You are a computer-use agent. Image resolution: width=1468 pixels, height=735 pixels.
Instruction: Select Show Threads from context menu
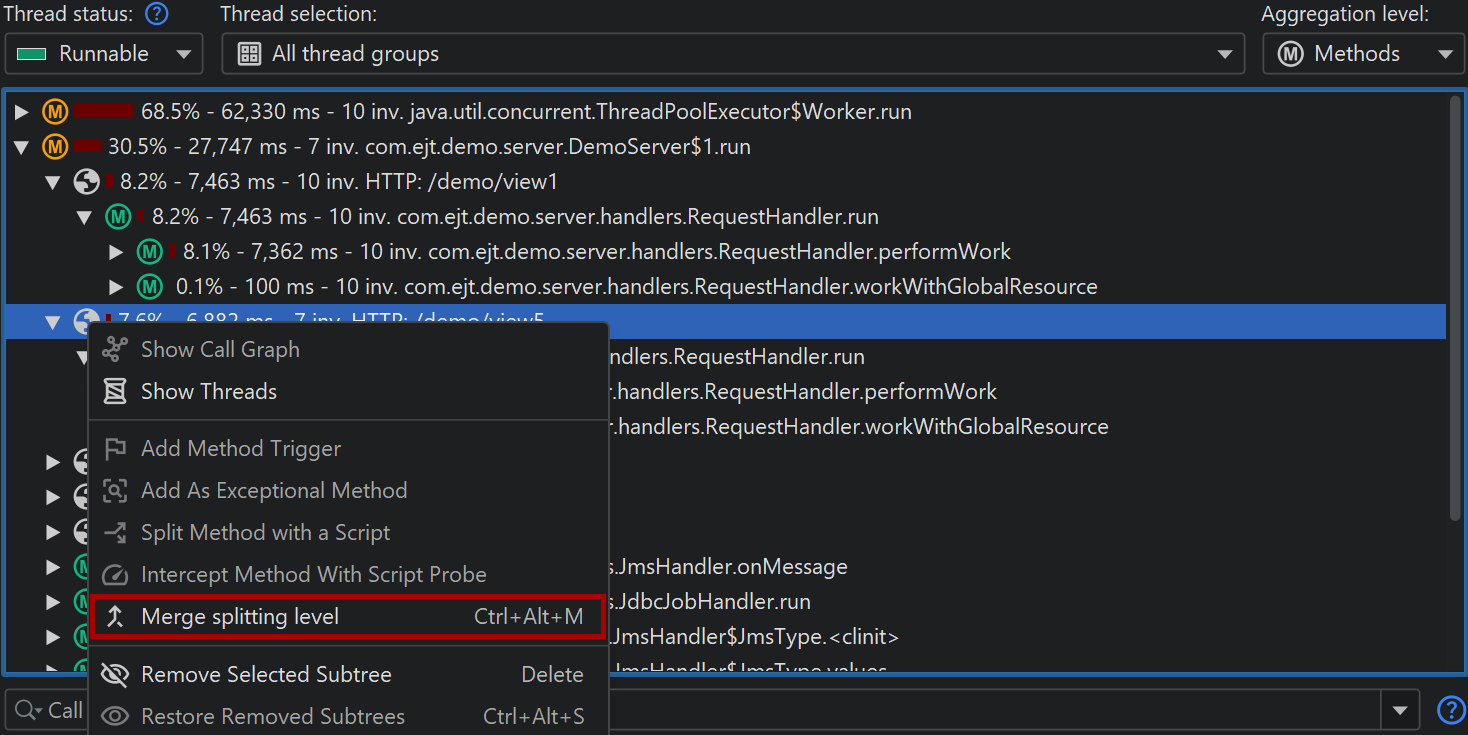point(209,392)
